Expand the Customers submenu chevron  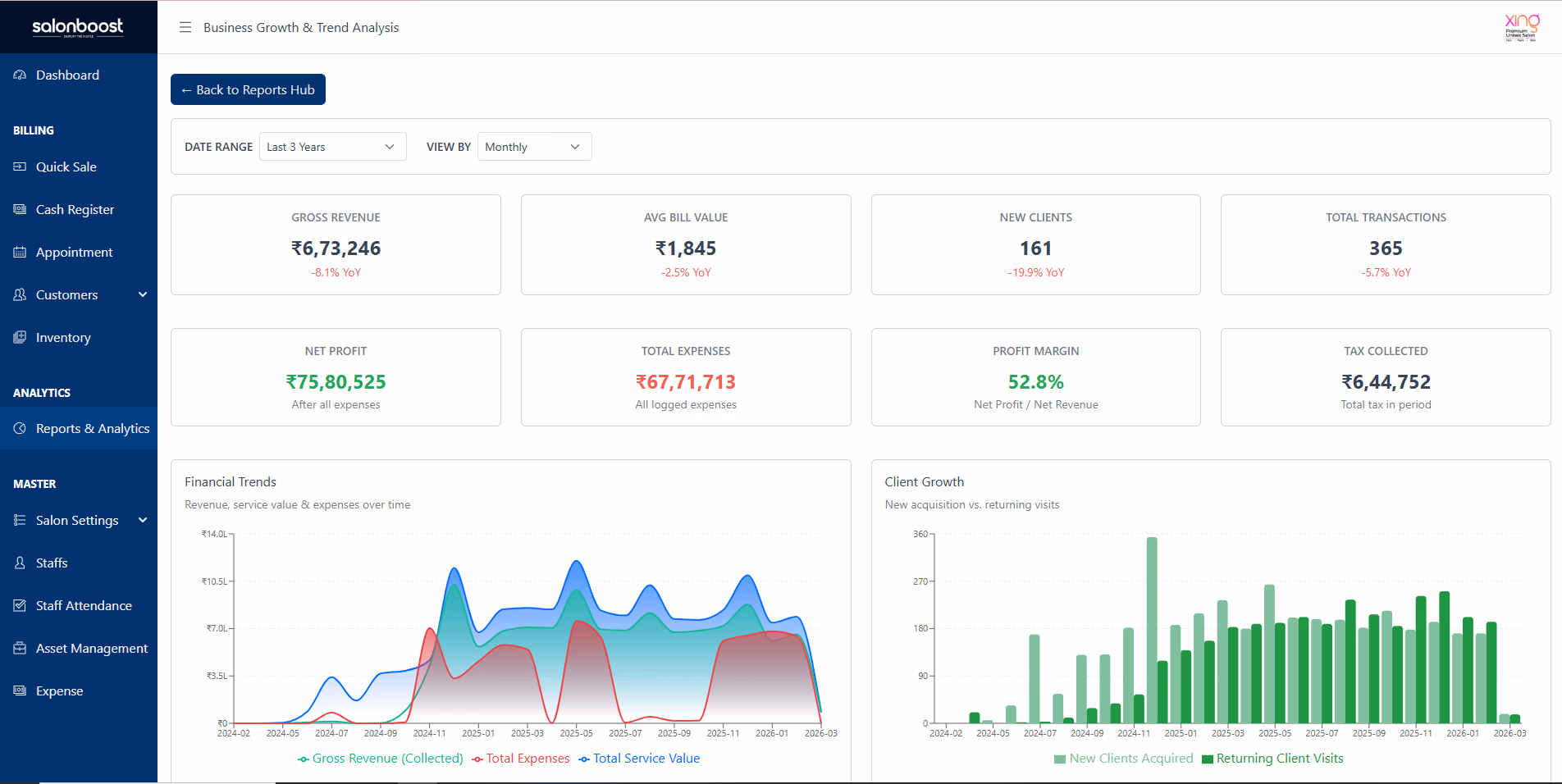143,294
